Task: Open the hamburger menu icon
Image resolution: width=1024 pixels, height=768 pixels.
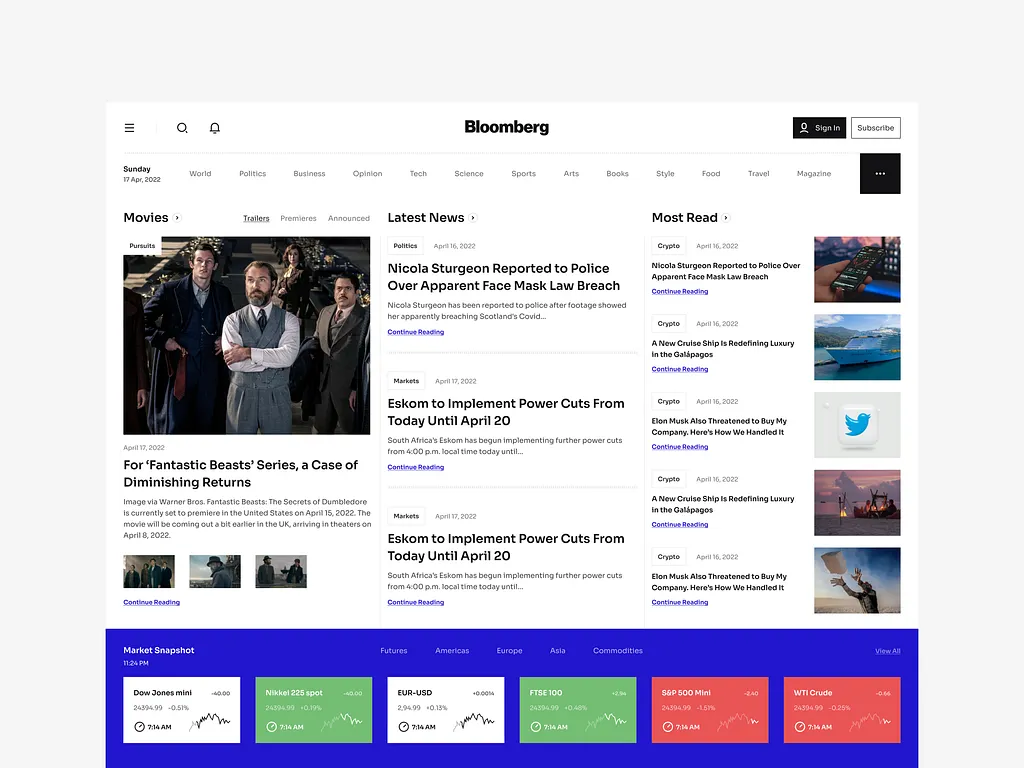Action: [129, 128]
